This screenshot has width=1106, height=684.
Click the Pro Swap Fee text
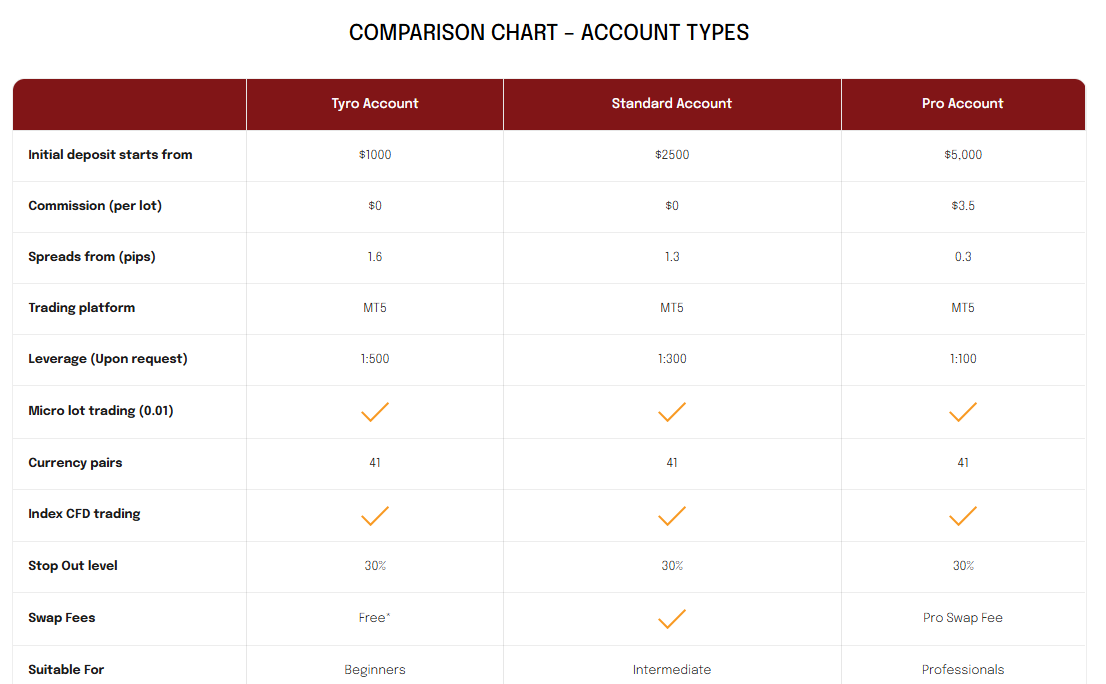(963, 618)
